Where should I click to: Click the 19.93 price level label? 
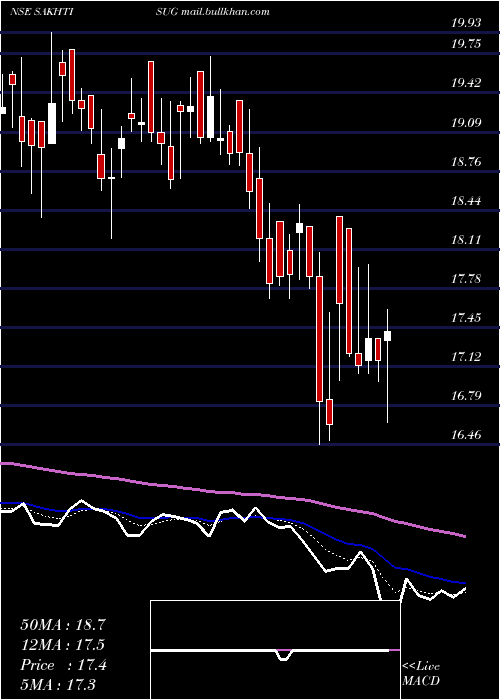point(466,22)
